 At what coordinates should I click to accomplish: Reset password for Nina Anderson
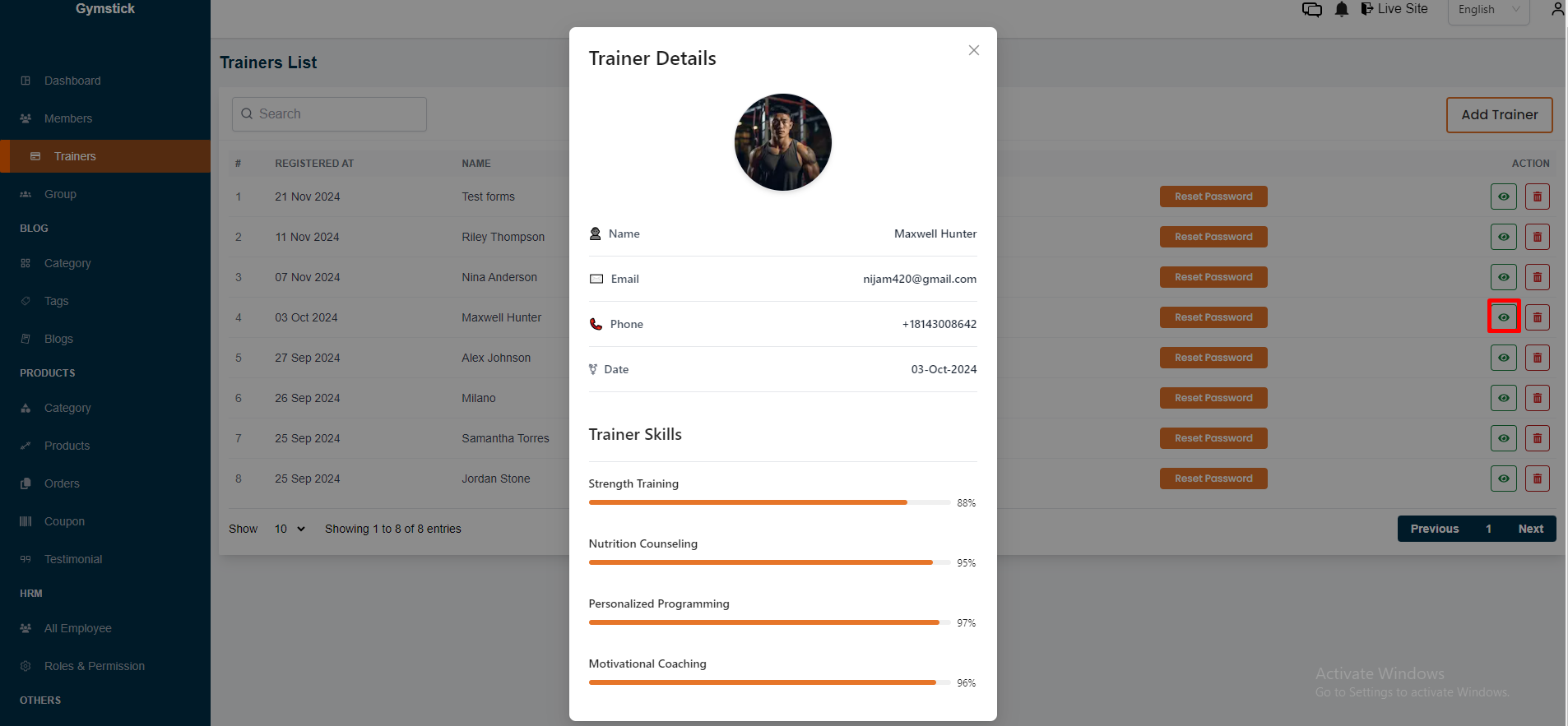1213,277
